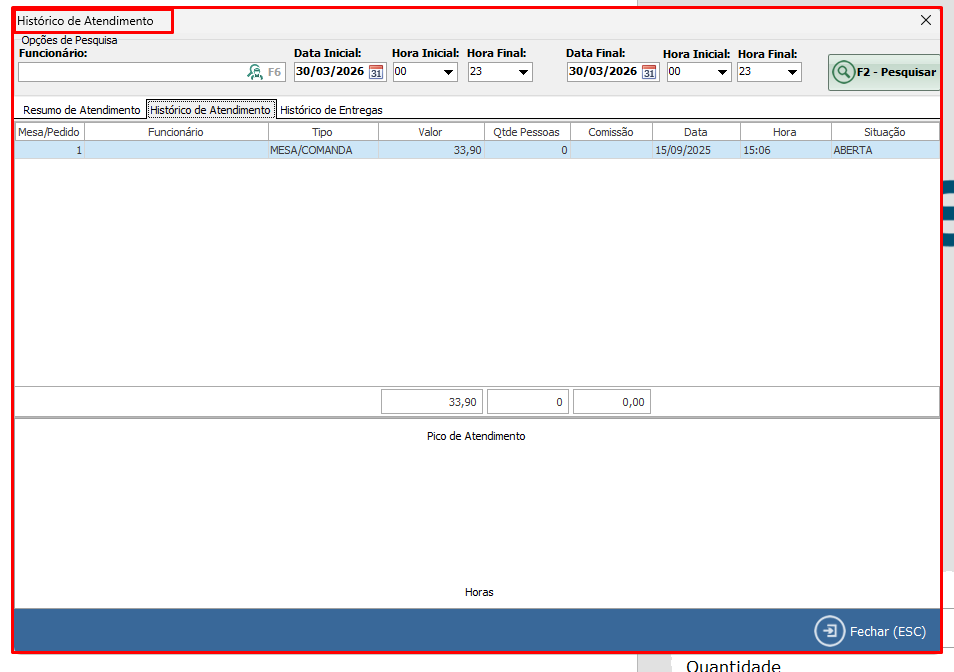This screenshot has height=672, width=954.
Task: Open the Histórico de Entregas tab
Action: 331,110
